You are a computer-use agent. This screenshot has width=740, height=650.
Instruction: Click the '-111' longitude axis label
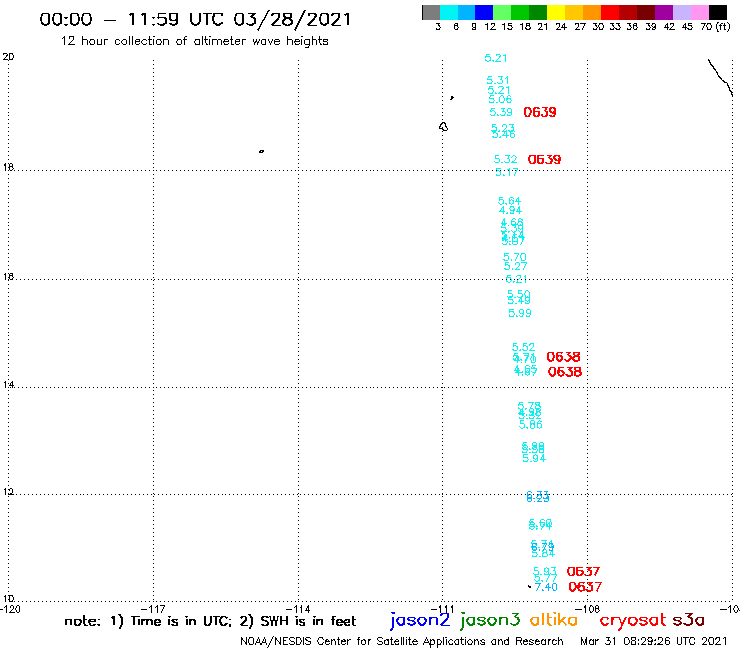coord(442,609)
